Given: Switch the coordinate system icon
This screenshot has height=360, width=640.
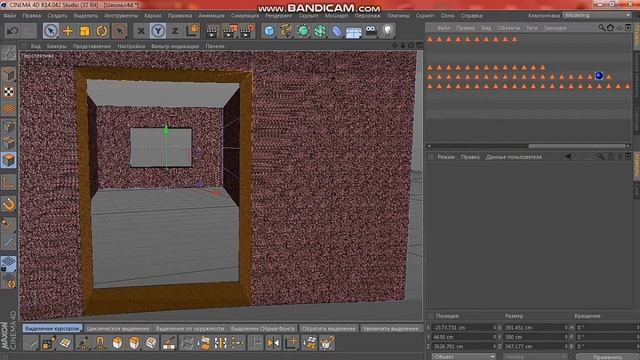Looking at the screenshot, I should click(x=192, y=31).
